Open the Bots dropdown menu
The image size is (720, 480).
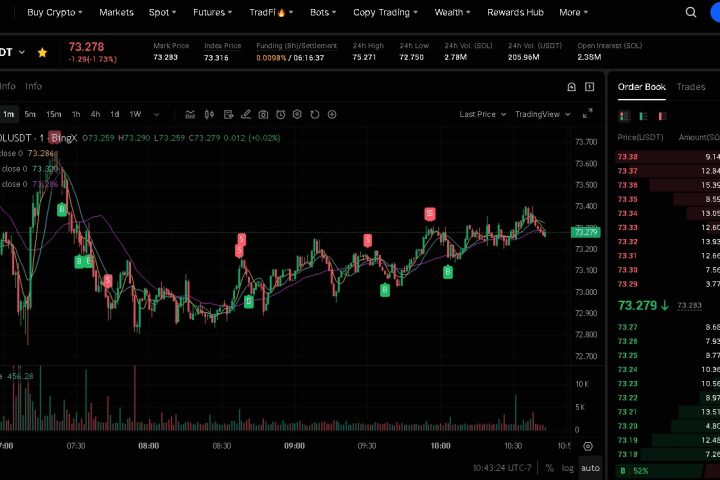pos(323,12)
